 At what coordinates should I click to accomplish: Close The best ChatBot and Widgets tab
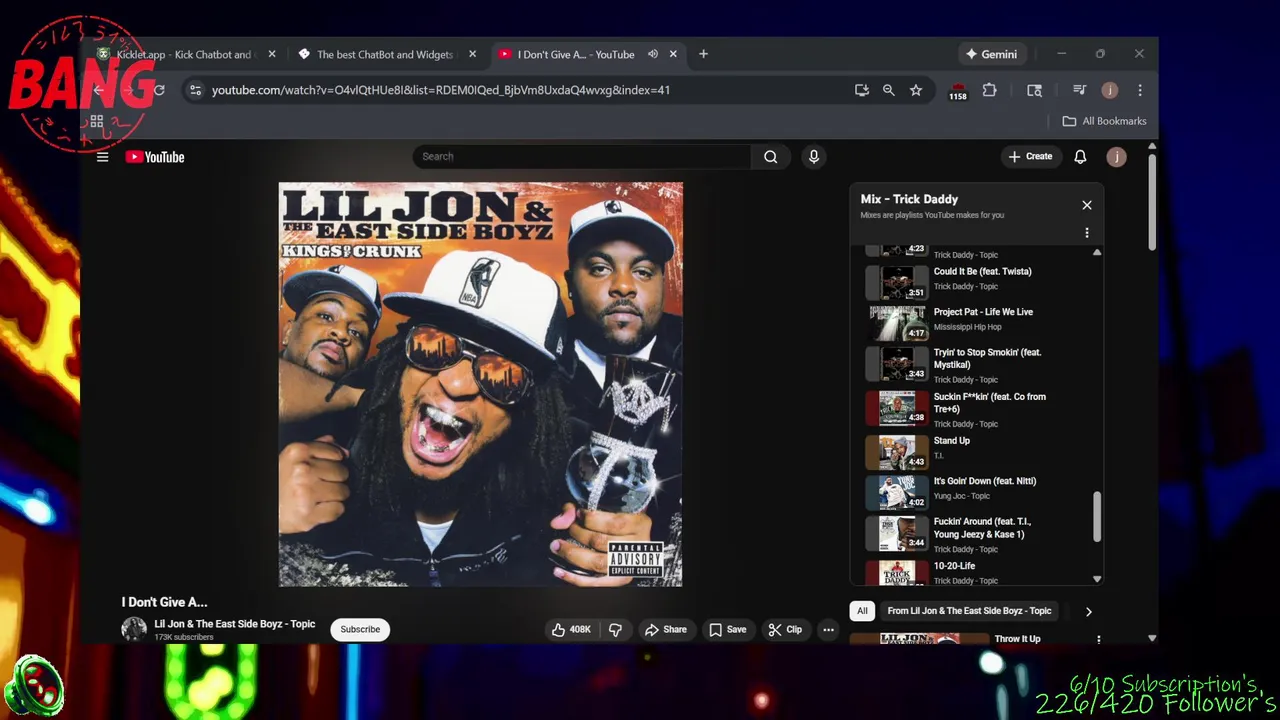472,54
